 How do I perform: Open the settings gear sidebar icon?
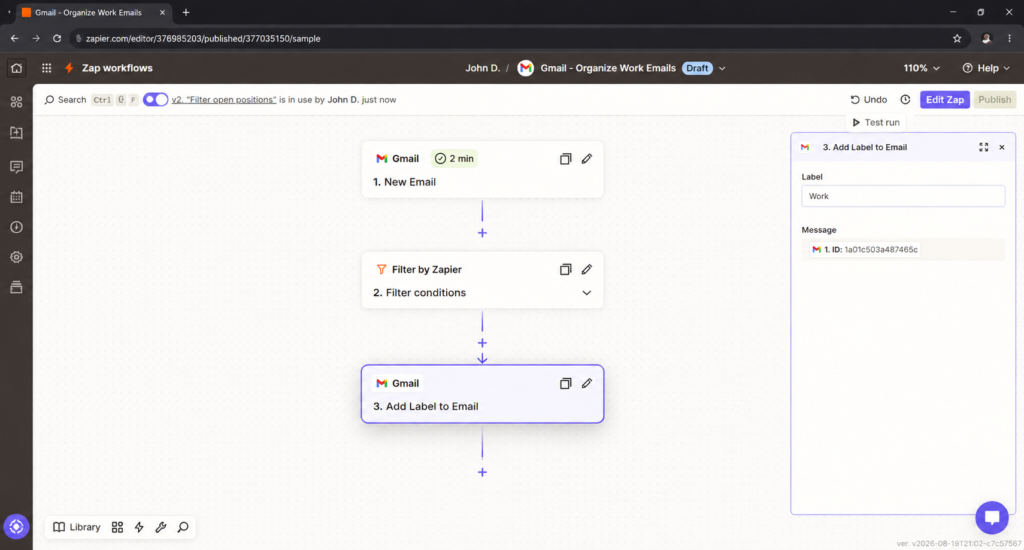[16, 257]
